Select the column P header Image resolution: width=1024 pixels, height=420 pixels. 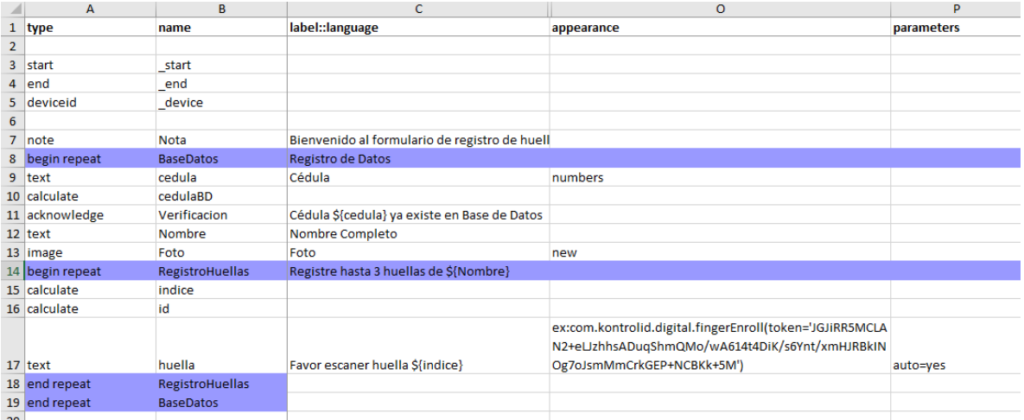[x=956, y=9]
